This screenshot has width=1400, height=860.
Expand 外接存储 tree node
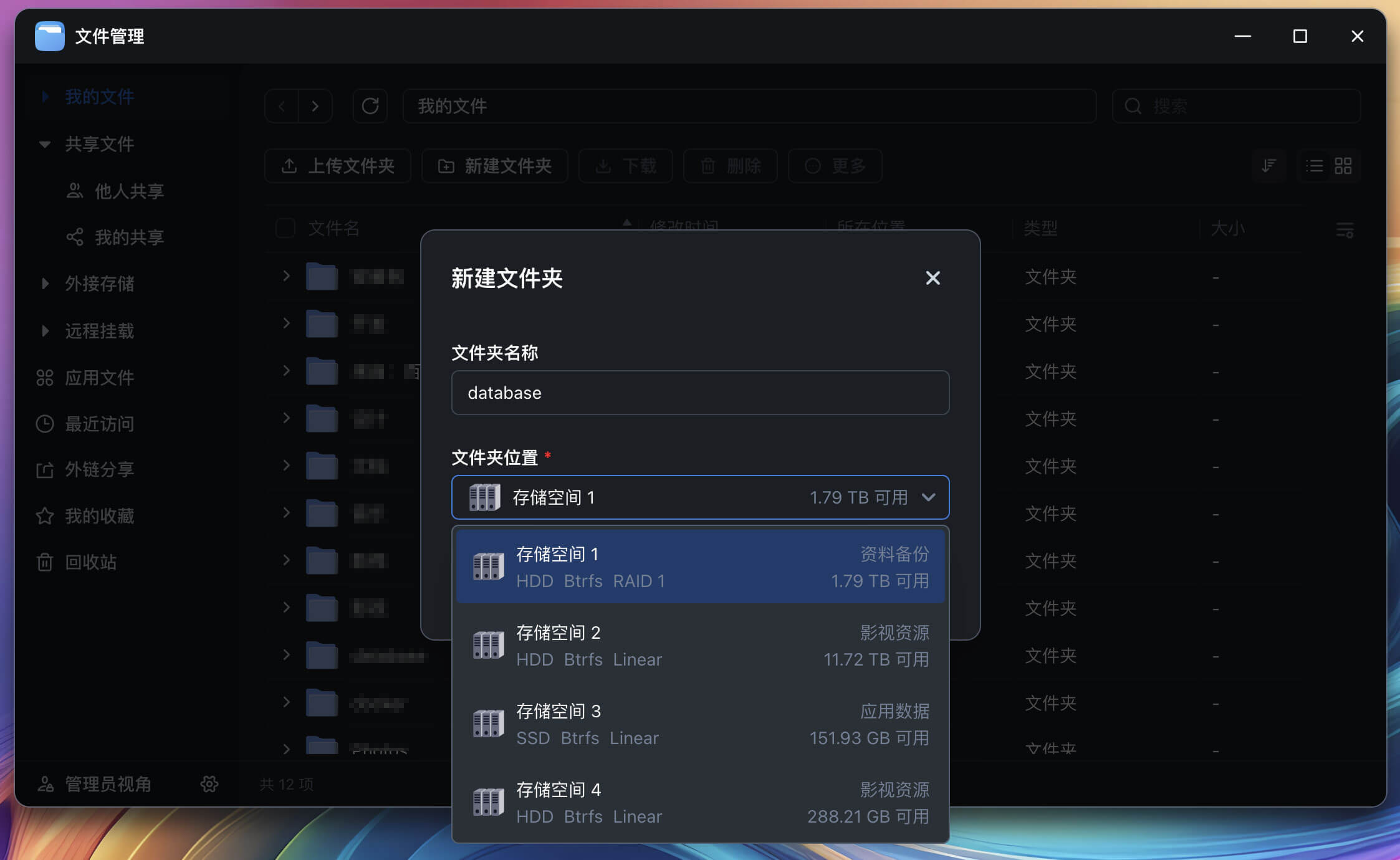45,284
